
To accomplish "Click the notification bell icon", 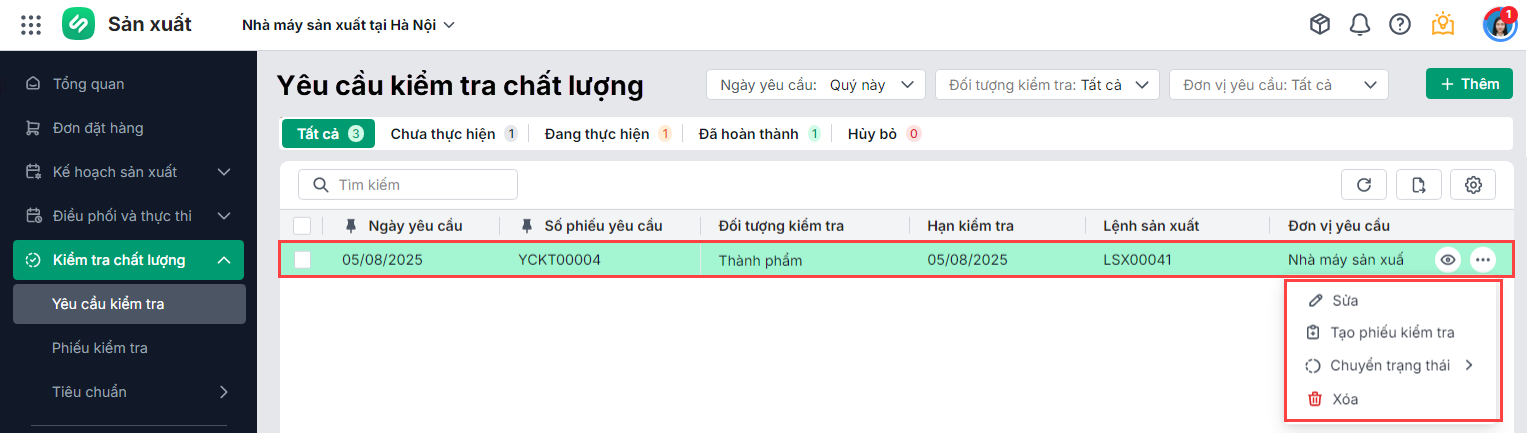I will coord(1359,25).
